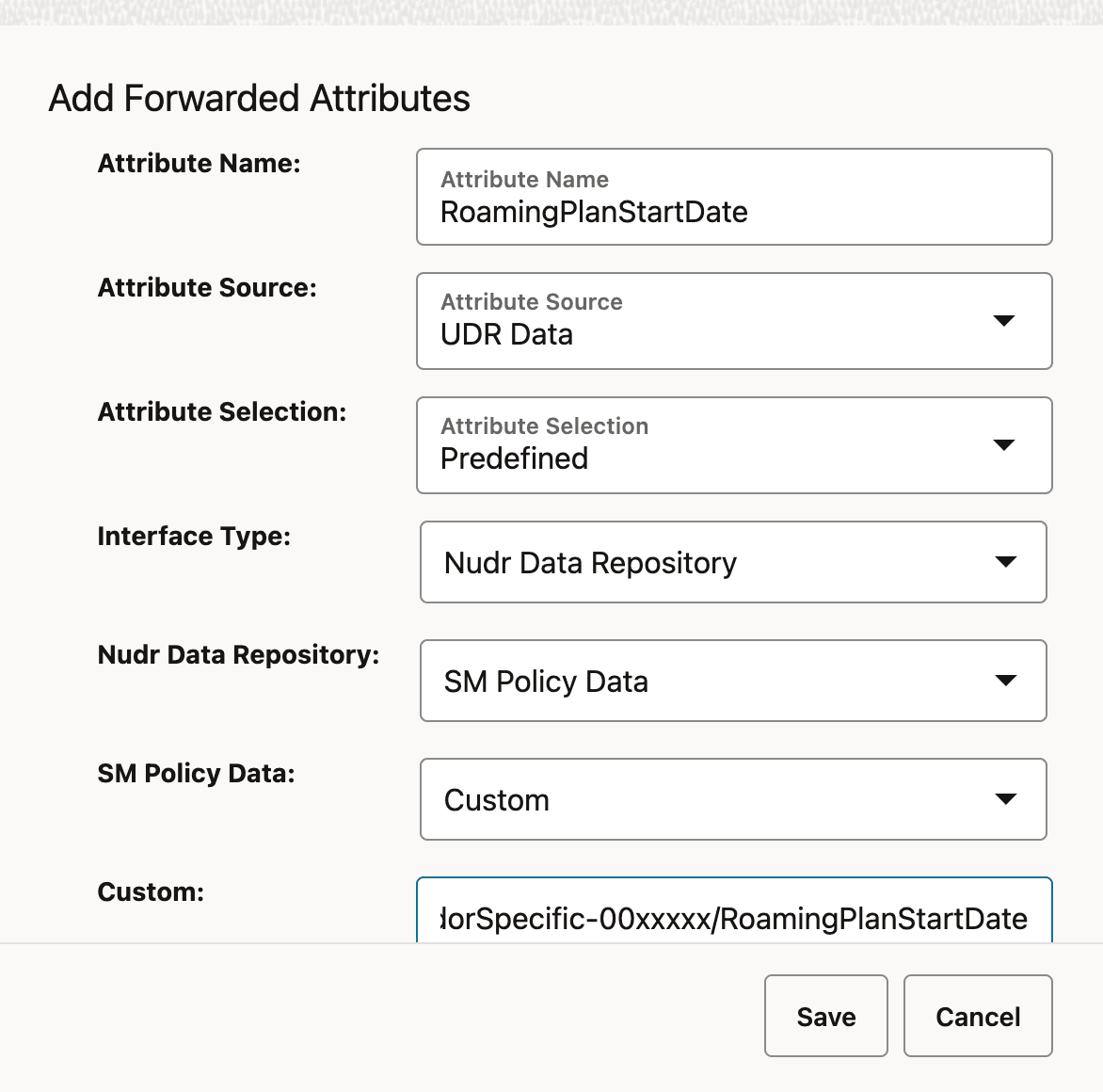Screen dimensions: 1103x1092
Task: Click the 'Attribute Name:' label
Action: point(200,163)
